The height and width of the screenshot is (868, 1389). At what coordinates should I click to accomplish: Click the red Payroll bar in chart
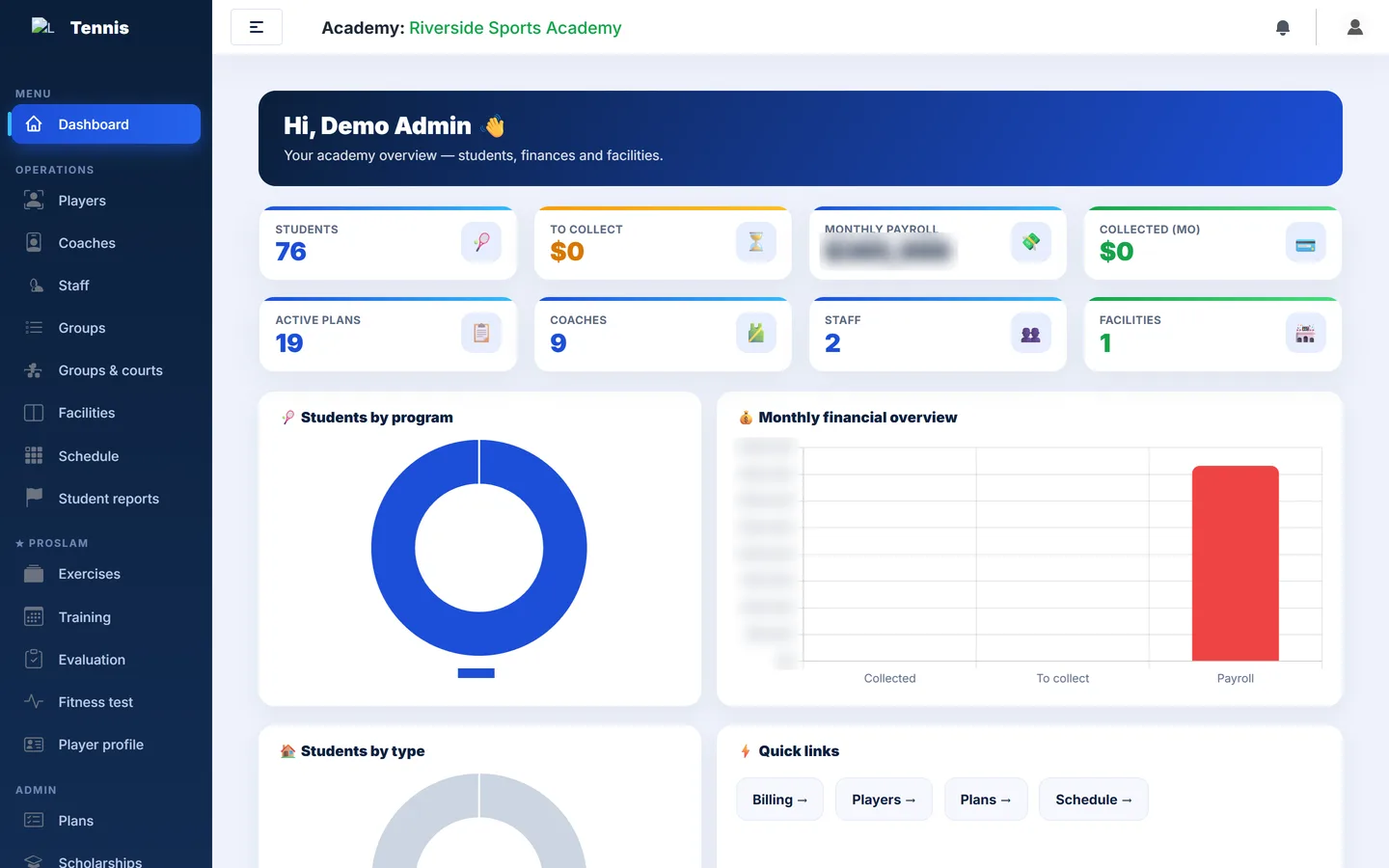point(1236,563)
